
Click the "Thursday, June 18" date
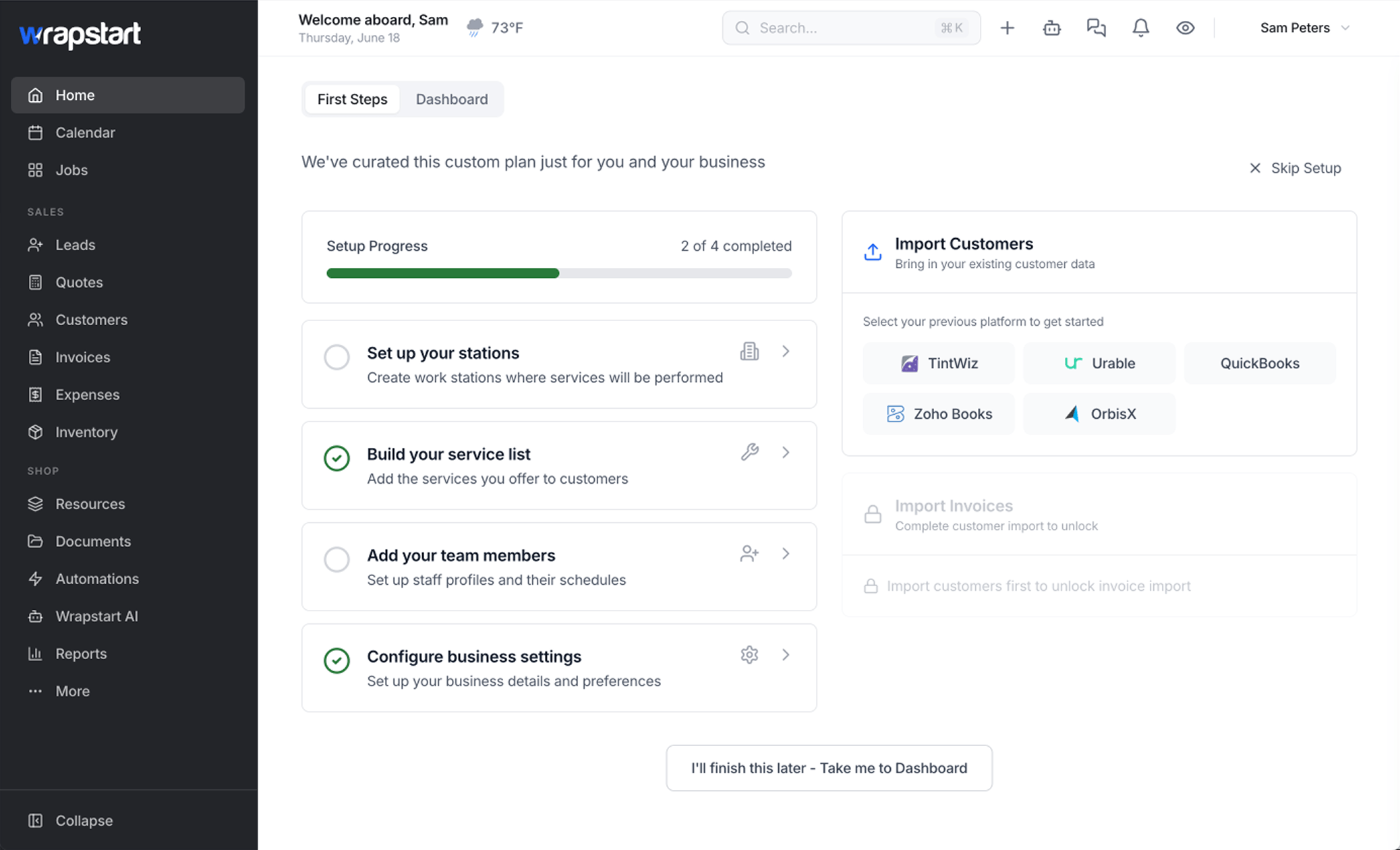point(349,38)
